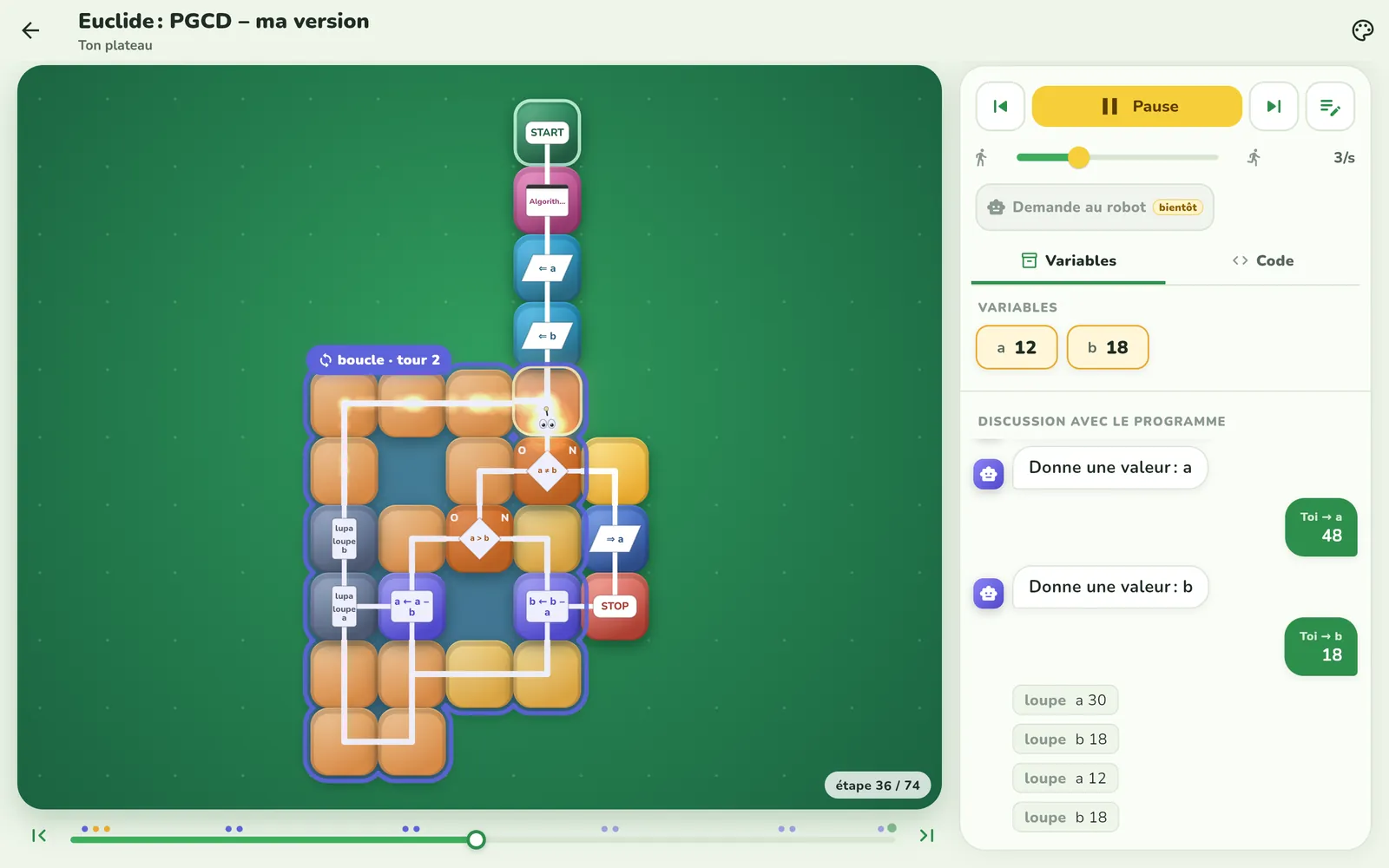
Task: Click message Donne une valeur: b
Action: click(1110, 587)
